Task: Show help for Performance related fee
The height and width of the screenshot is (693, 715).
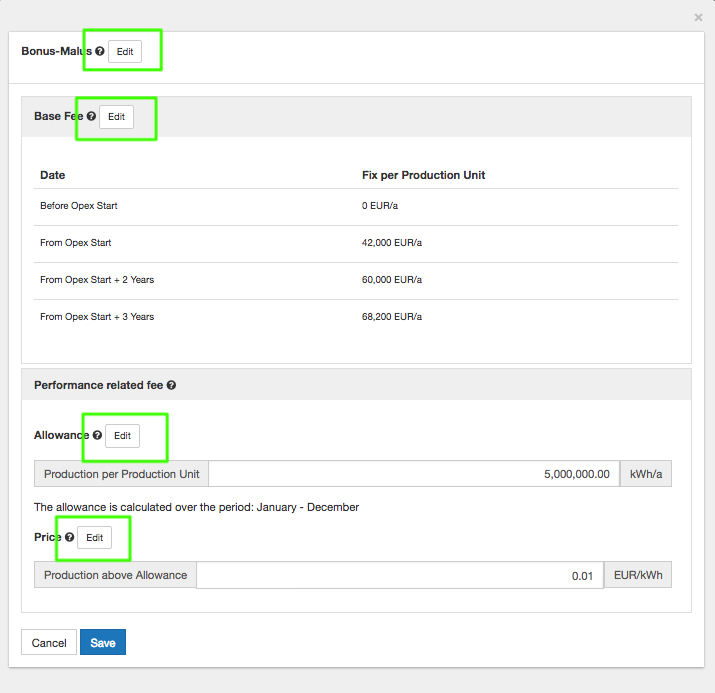Action: click(x=171, y=385)
